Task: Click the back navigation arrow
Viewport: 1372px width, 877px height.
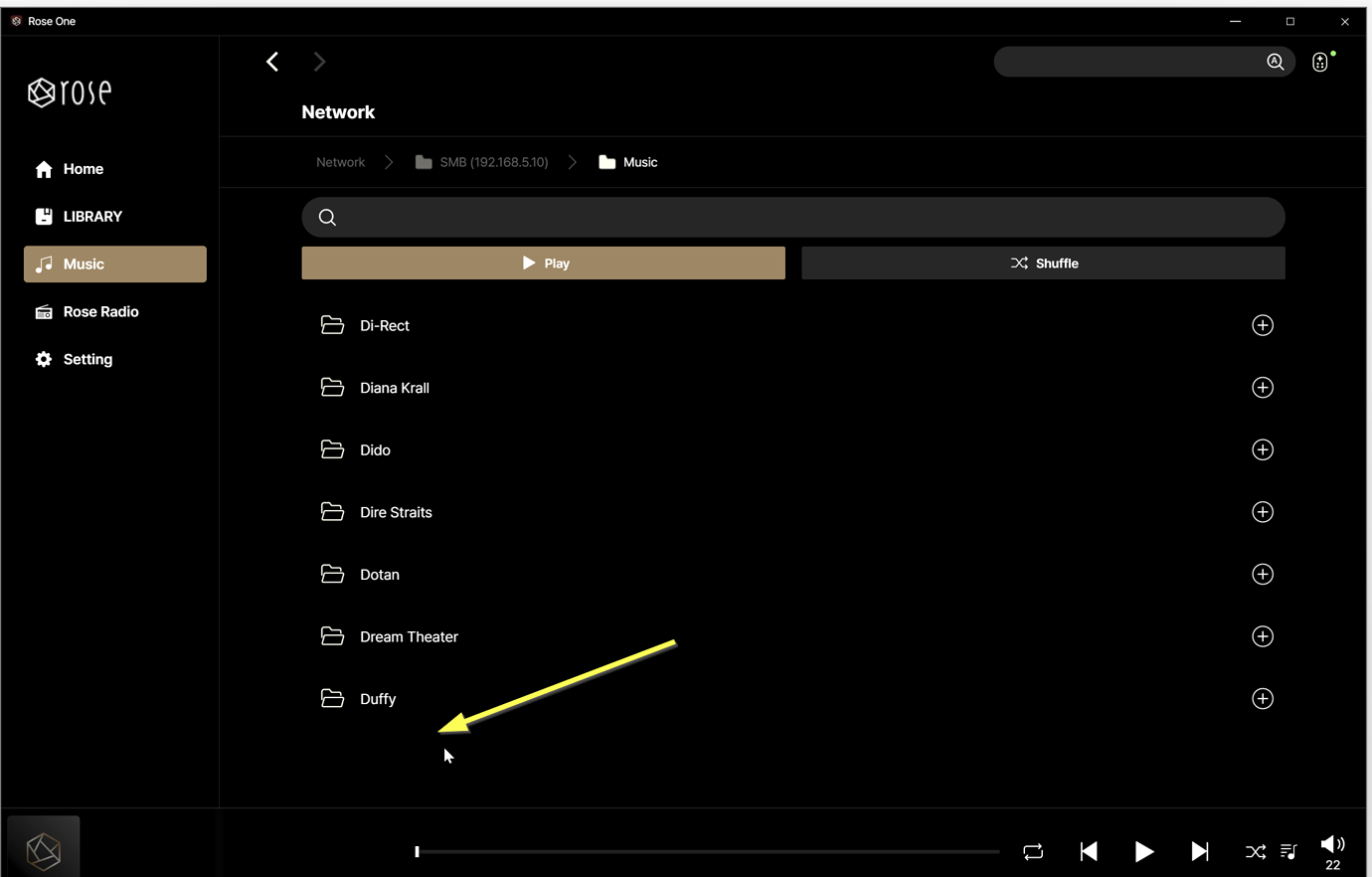Action: tap(272, 62)
